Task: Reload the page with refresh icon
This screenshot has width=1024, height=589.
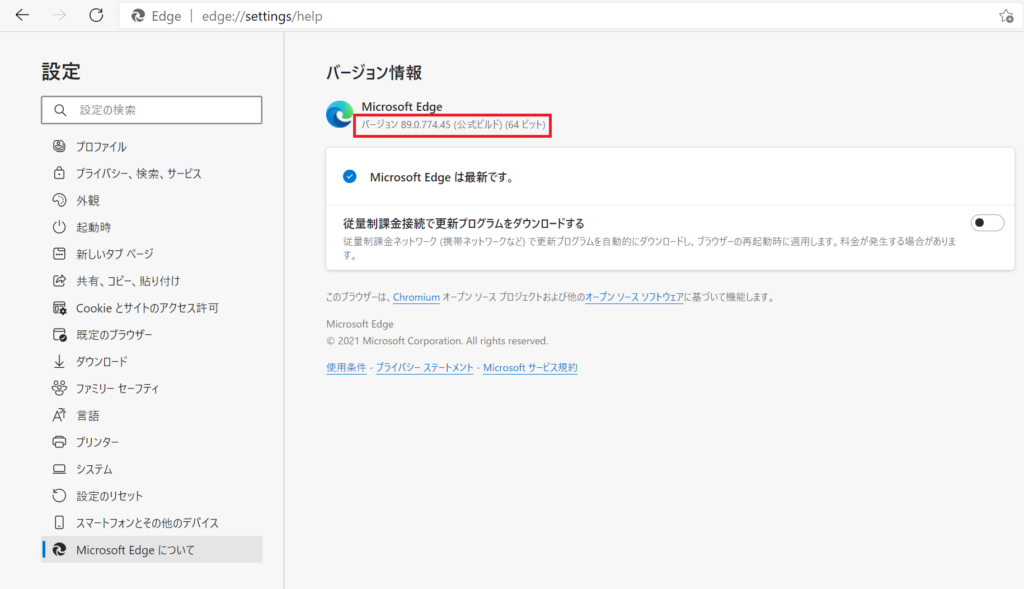Action: pos(96,15)
